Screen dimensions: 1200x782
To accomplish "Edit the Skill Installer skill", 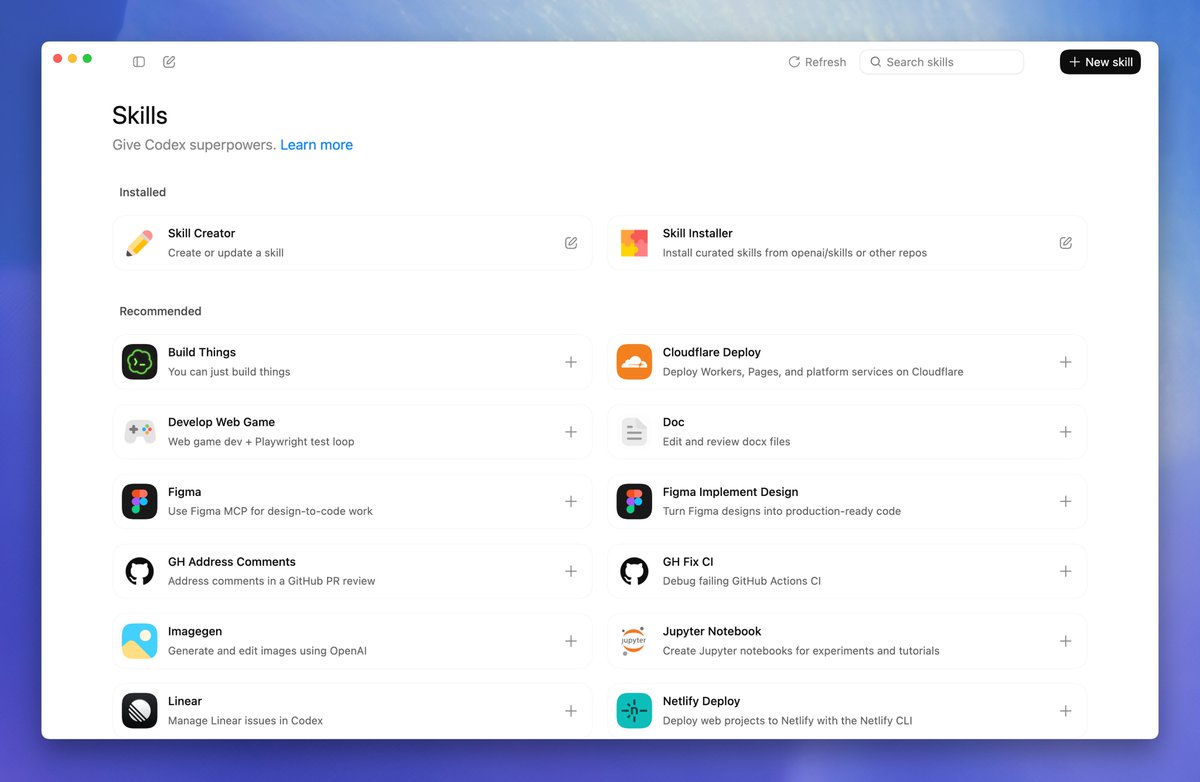I will pos(1066,243).
